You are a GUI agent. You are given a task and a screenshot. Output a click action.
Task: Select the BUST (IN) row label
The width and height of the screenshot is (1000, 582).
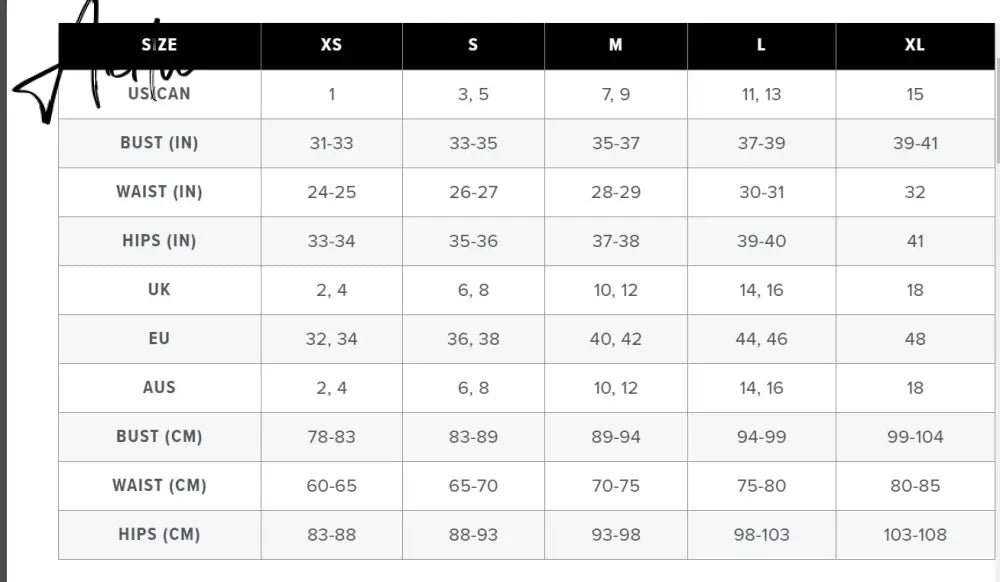pyautogui.click(x=159, y=143)
